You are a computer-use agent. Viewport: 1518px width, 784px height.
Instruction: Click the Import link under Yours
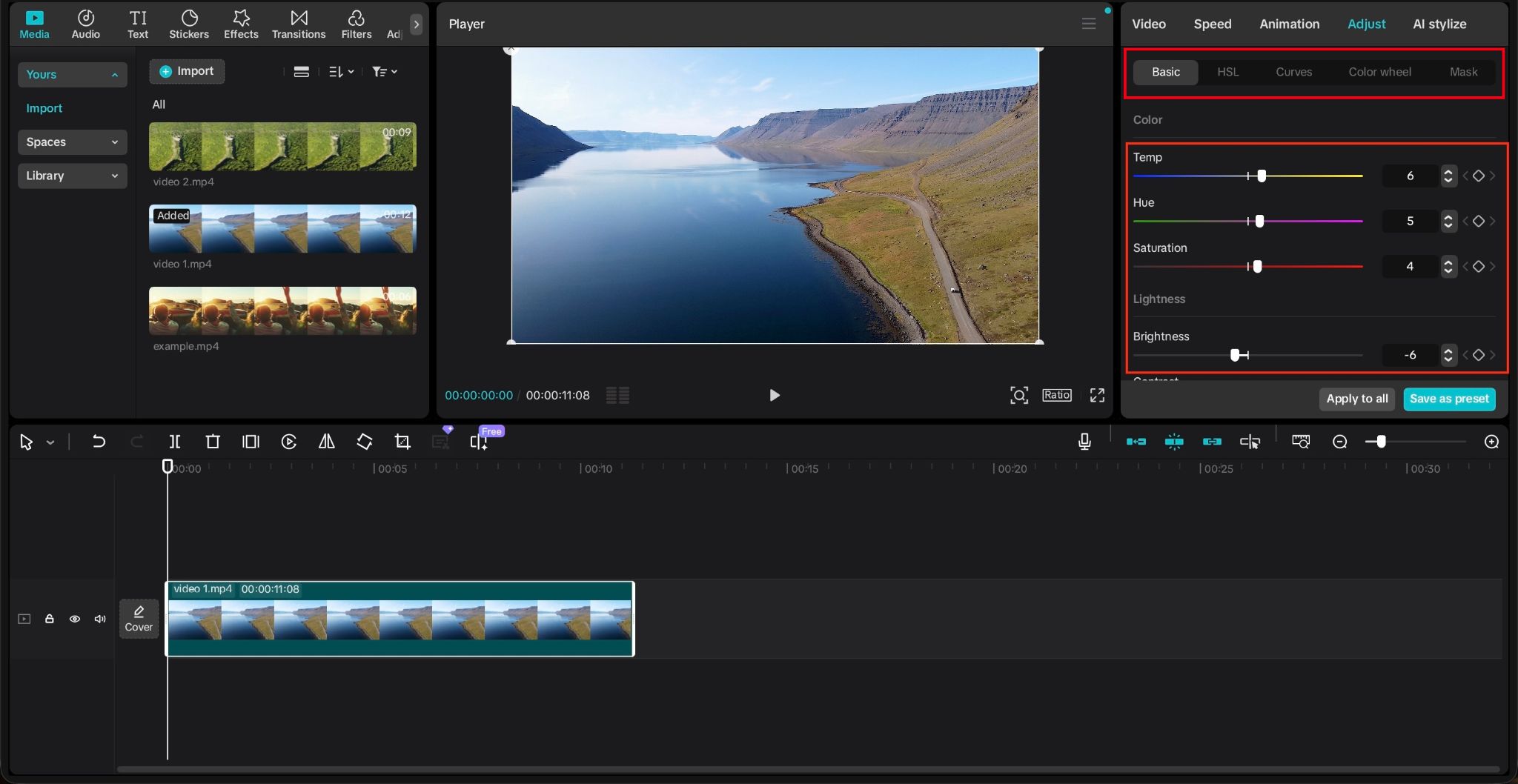click(x=44, y=108)
